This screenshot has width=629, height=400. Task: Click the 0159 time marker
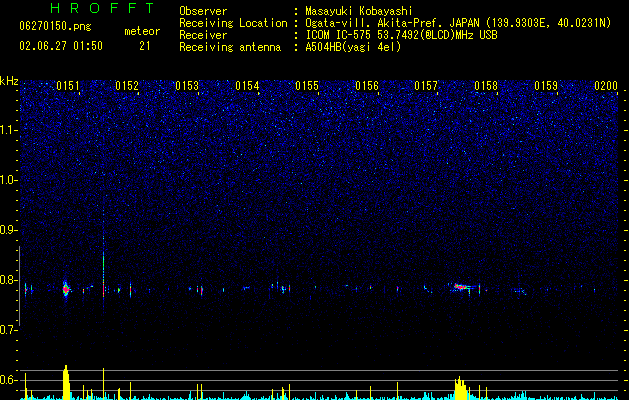pos(546,86)
